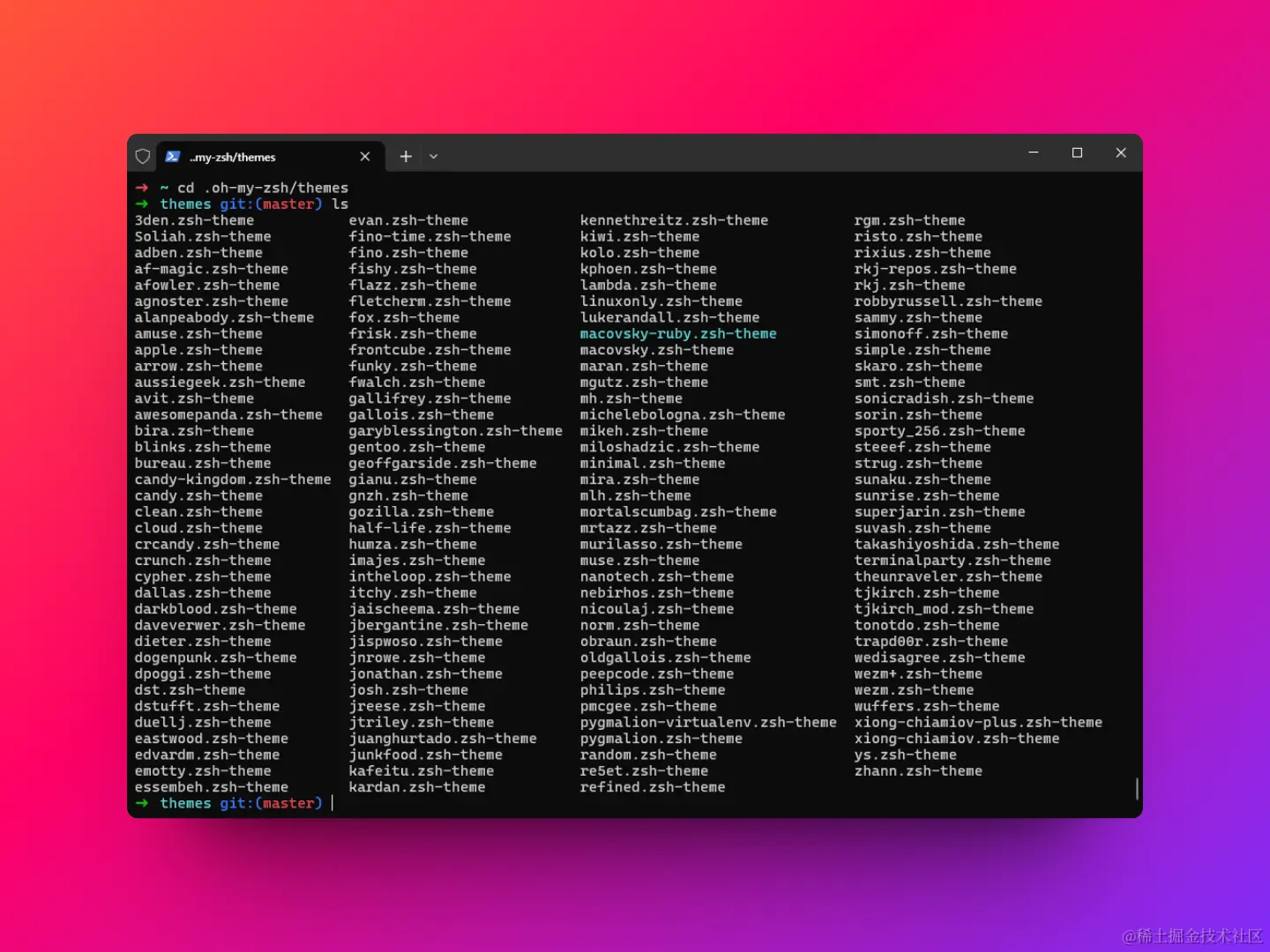The height and width of the screenshot is (952, 1270).
Task: Click the 'ls' command text
Action: click(340, 205)
